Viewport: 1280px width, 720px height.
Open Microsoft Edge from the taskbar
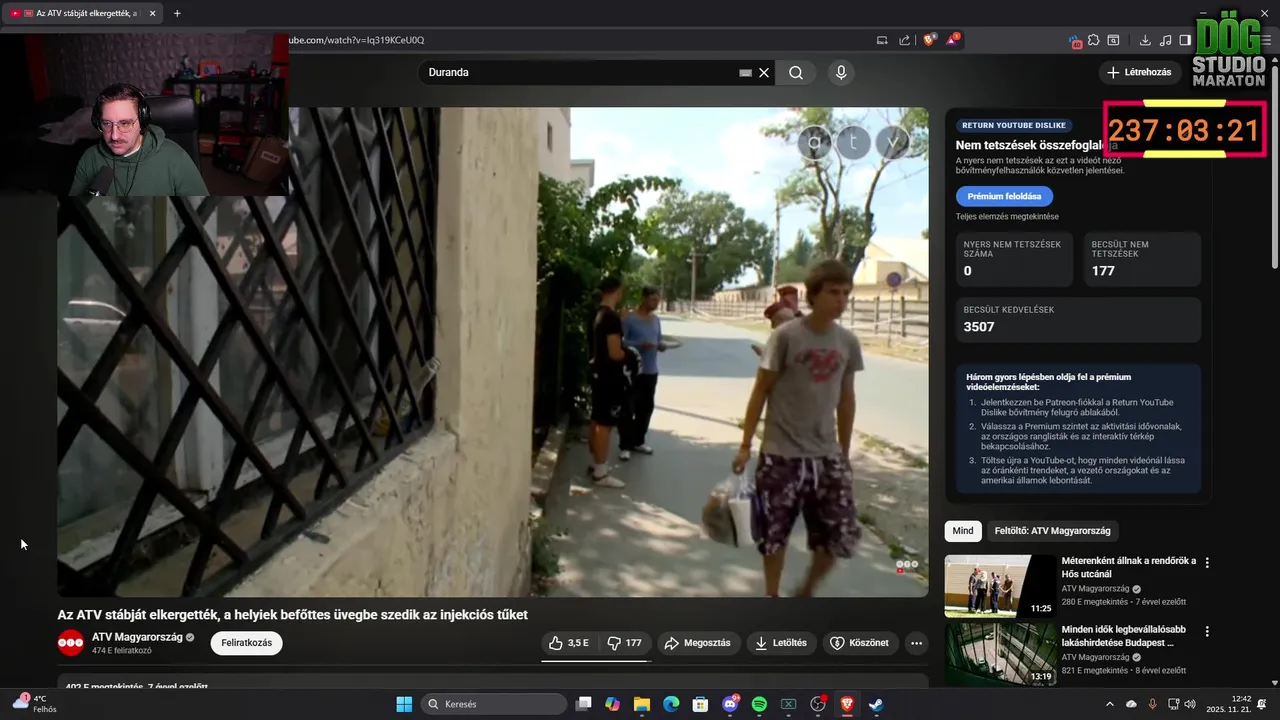coord(671,704)
